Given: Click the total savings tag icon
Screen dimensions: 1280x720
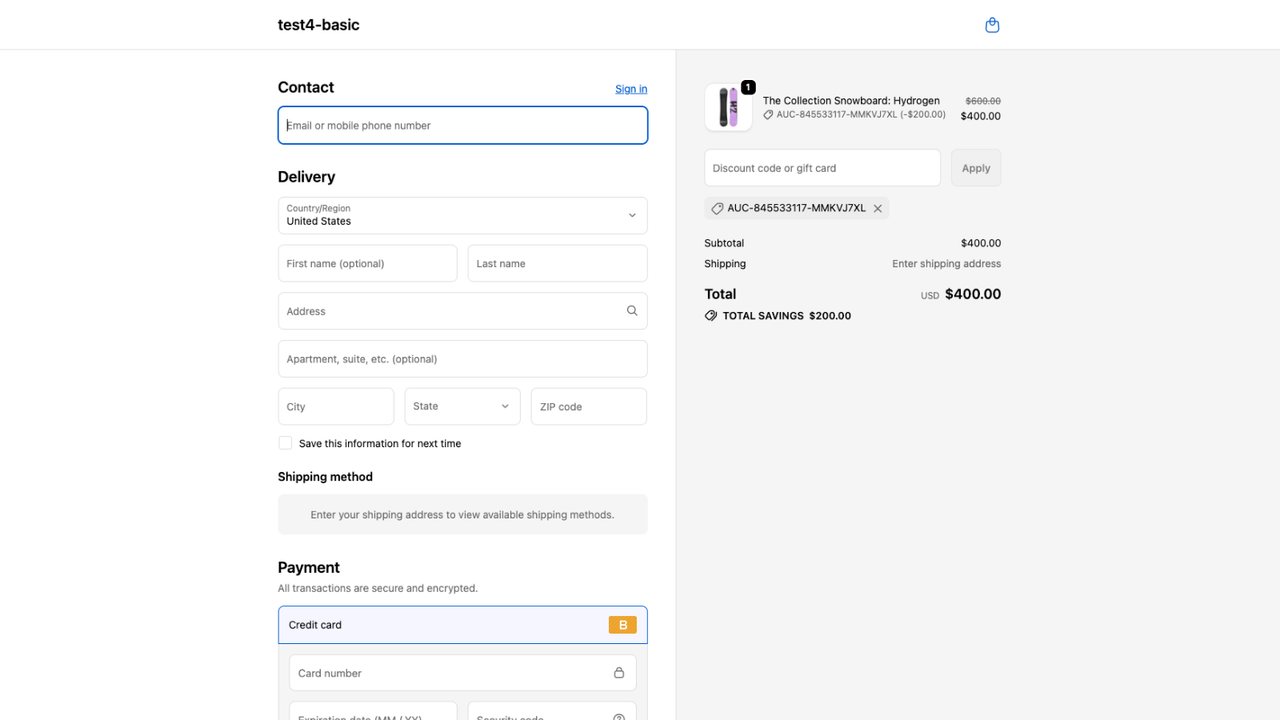Looking at the screenshot, I should pyautogui.click(x=711, y=315).
